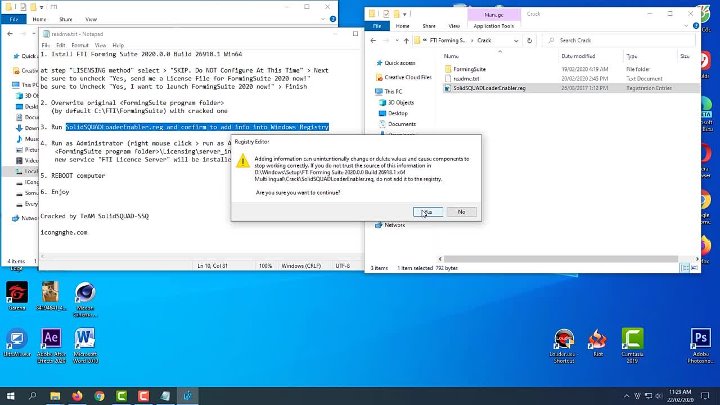This screenshot has height=405, width=720.
Task: Sort by Date modified column header
Action: [x=578, y=56]
